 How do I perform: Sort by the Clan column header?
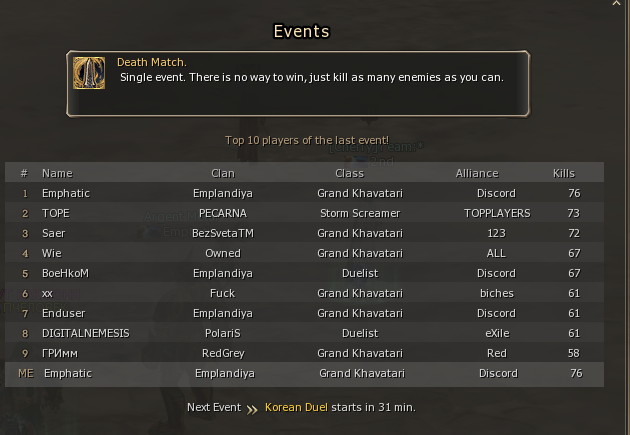pos(222,173)
